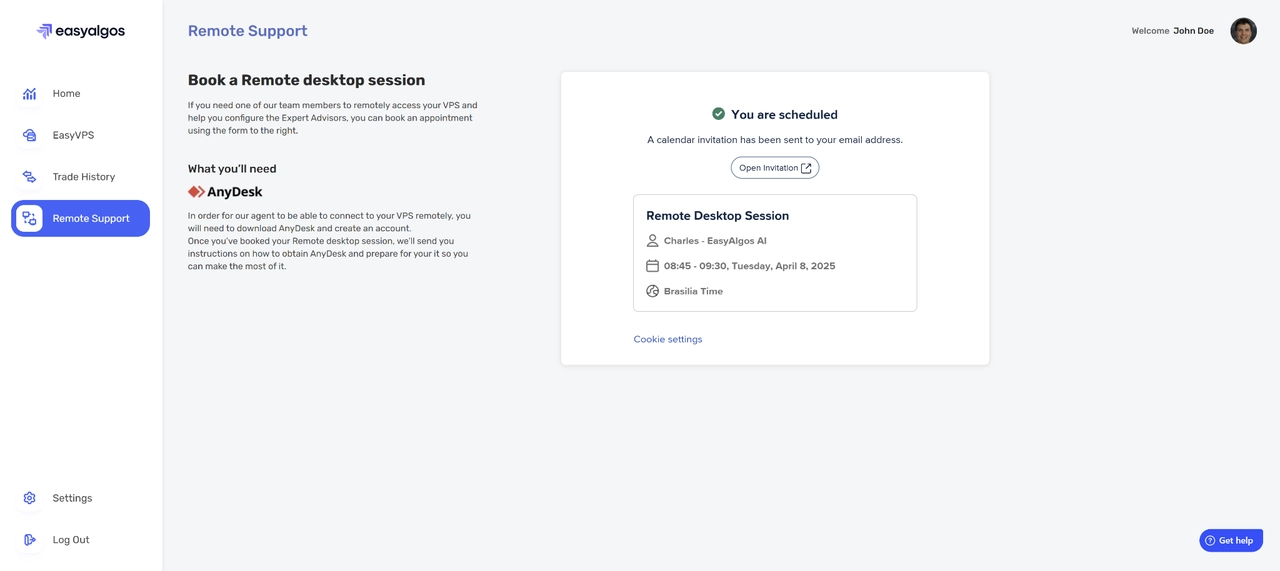This screenshot has width=1280, height=571.
Task: Go to Home in the sidebar
Action: coord(66,94)
